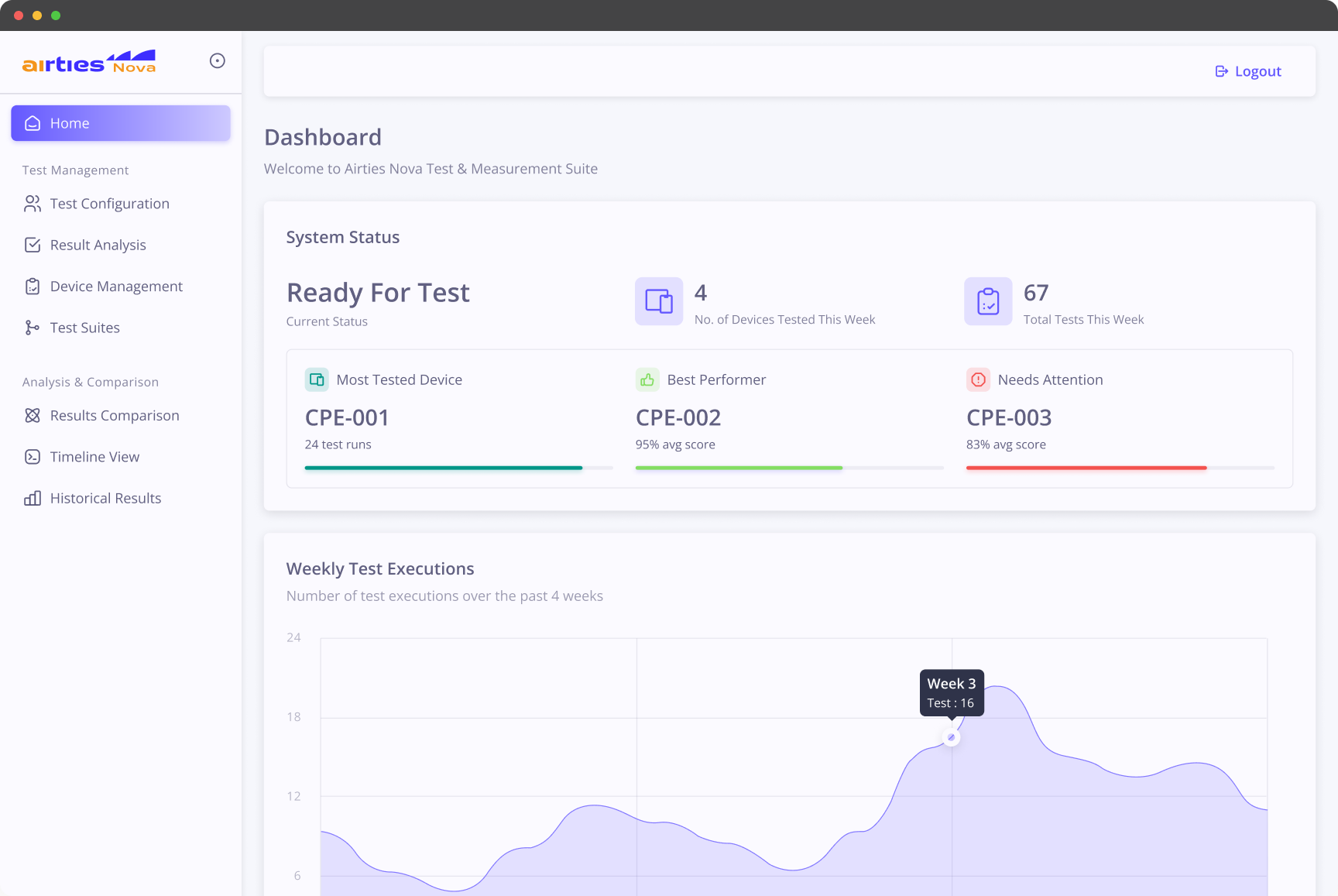This screenshot has height=896, width=1338.
Task: Click the '24 test runs' label
Action: tap(338, 445)
